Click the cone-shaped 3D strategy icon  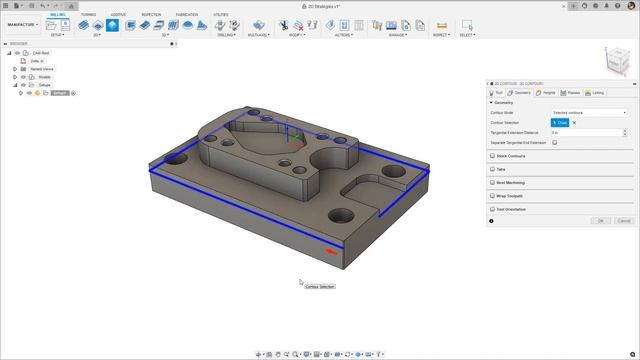click(x=202, y=25)
